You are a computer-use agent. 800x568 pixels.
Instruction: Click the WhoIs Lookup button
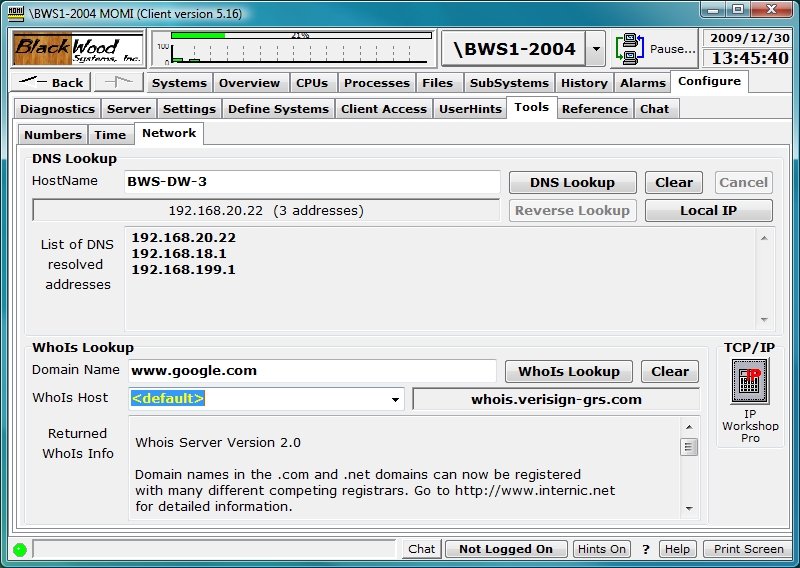(568, 371)
